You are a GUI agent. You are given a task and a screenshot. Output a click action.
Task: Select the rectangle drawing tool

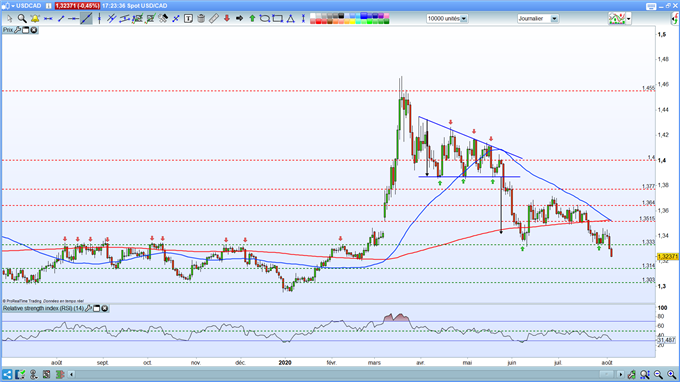tap(278, 19)
